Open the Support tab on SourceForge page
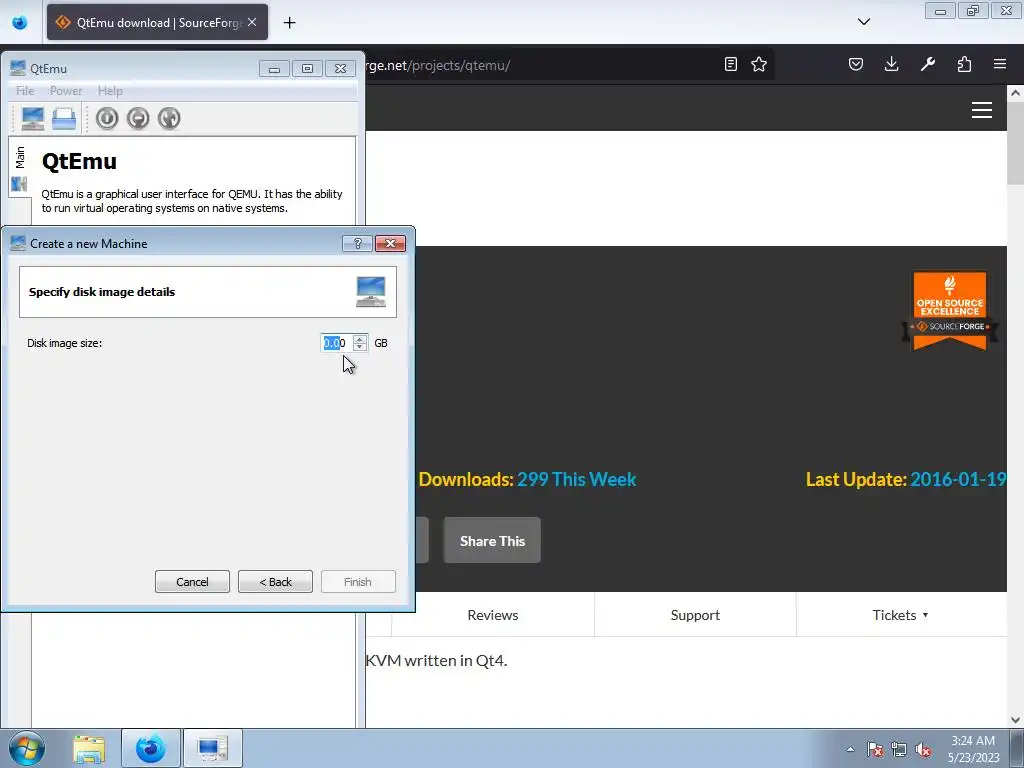This screenshot has width=1024, height=768. pos(696,615)
